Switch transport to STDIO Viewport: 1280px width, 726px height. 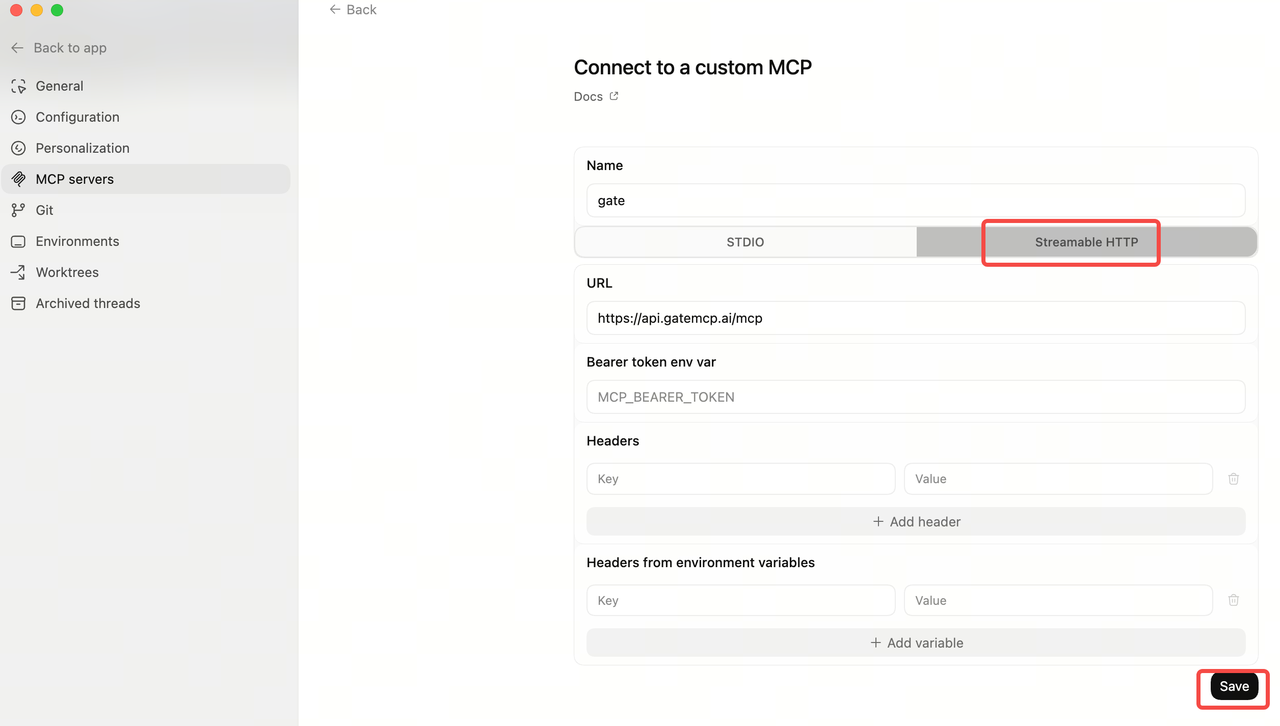point(745,242)
